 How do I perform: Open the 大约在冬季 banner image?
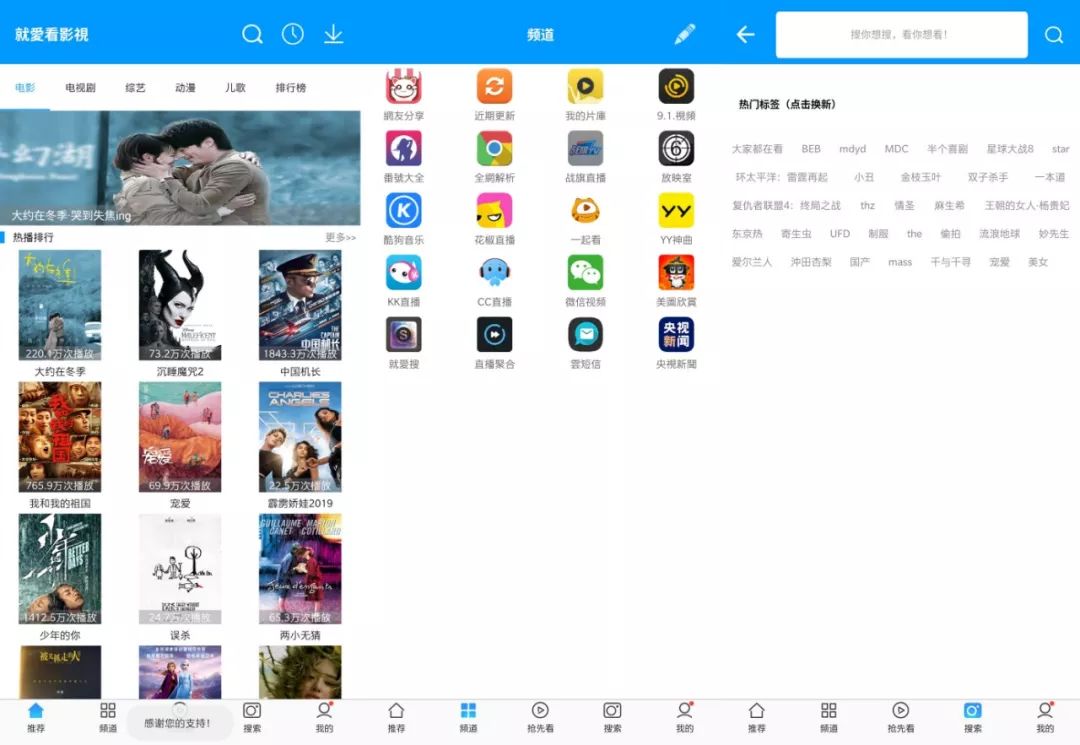[180, 167]
